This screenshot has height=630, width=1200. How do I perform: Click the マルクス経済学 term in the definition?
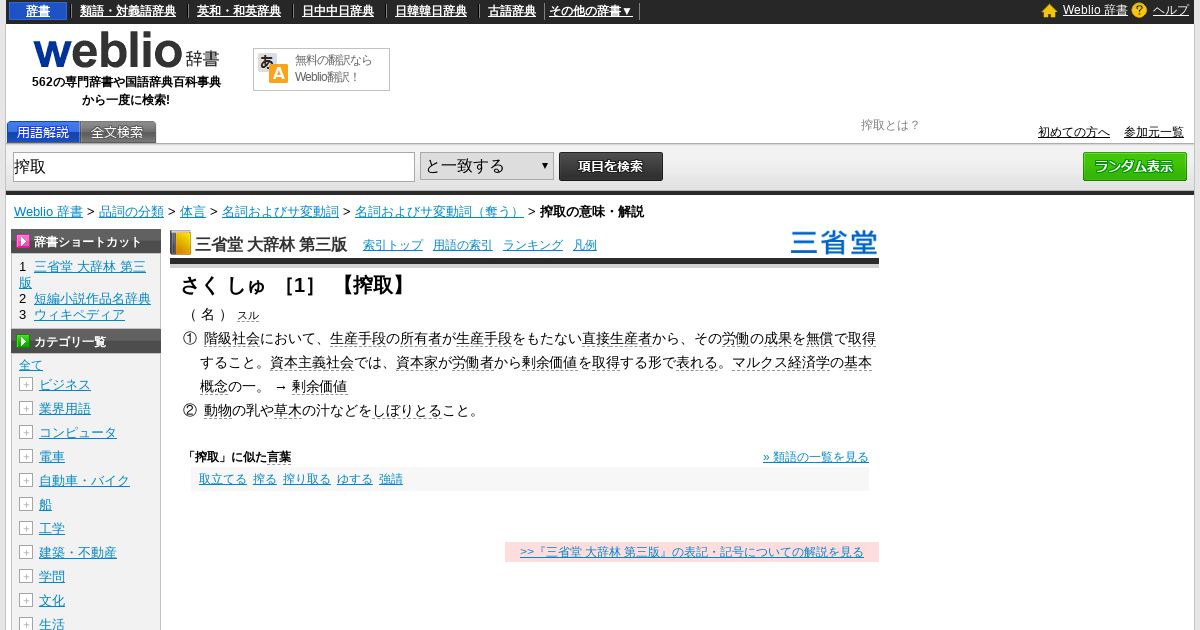click(x=781, y=362)
